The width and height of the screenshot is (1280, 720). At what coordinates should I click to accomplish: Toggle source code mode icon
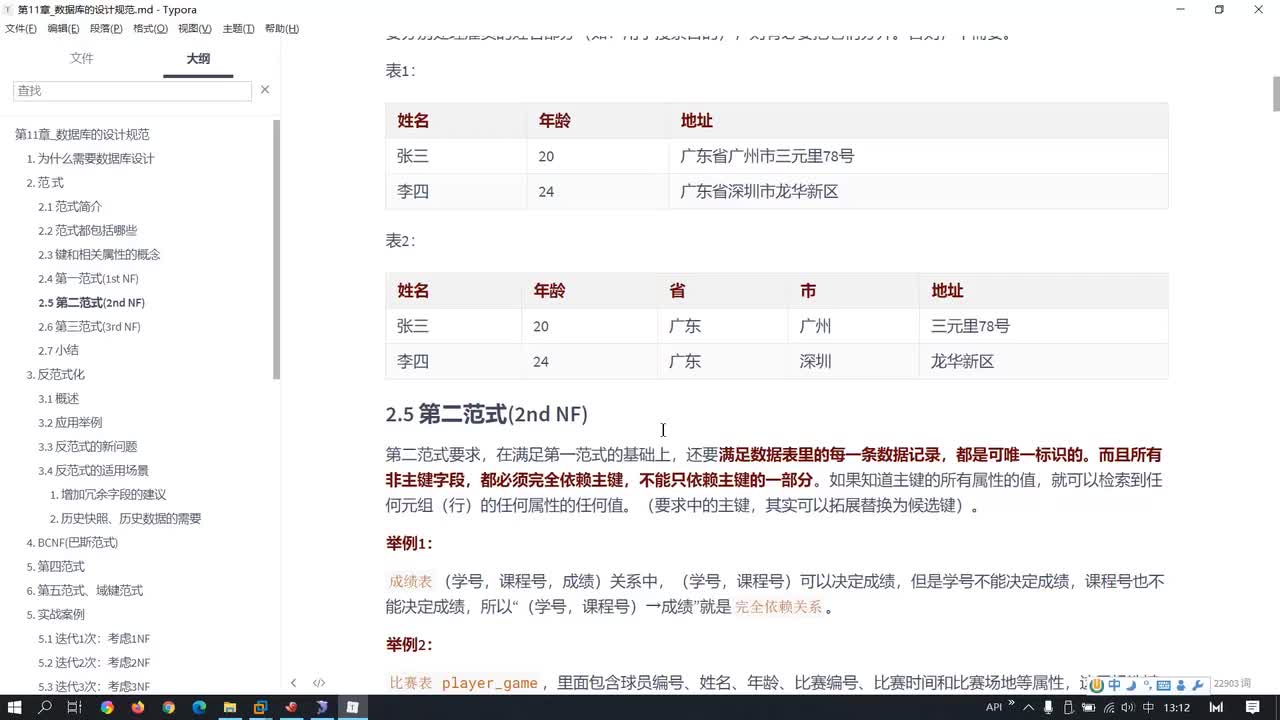point(319,683)
